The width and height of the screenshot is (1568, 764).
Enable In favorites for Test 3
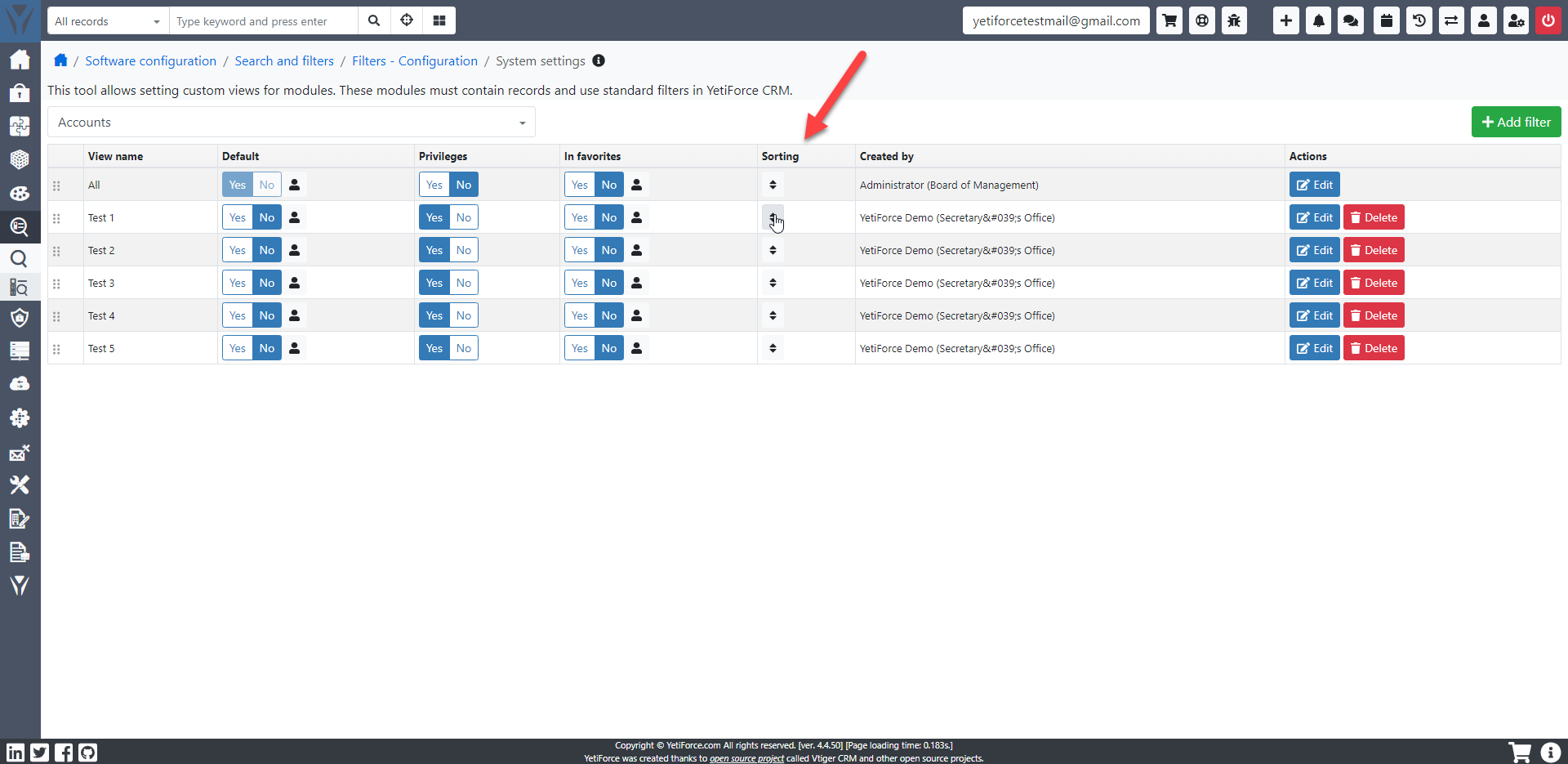tap(579, 282)
